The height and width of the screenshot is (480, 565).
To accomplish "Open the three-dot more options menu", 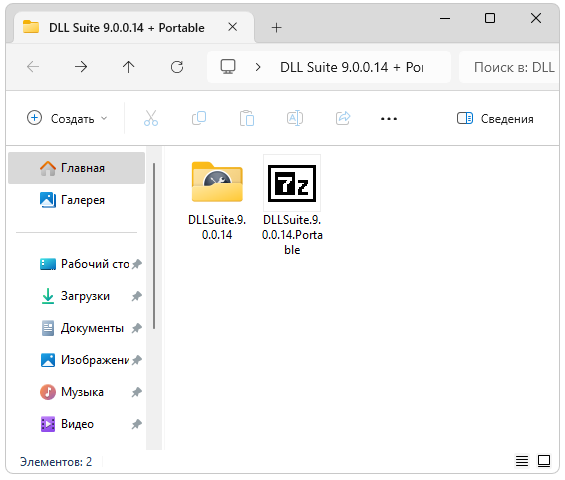I will coord(389,119).
